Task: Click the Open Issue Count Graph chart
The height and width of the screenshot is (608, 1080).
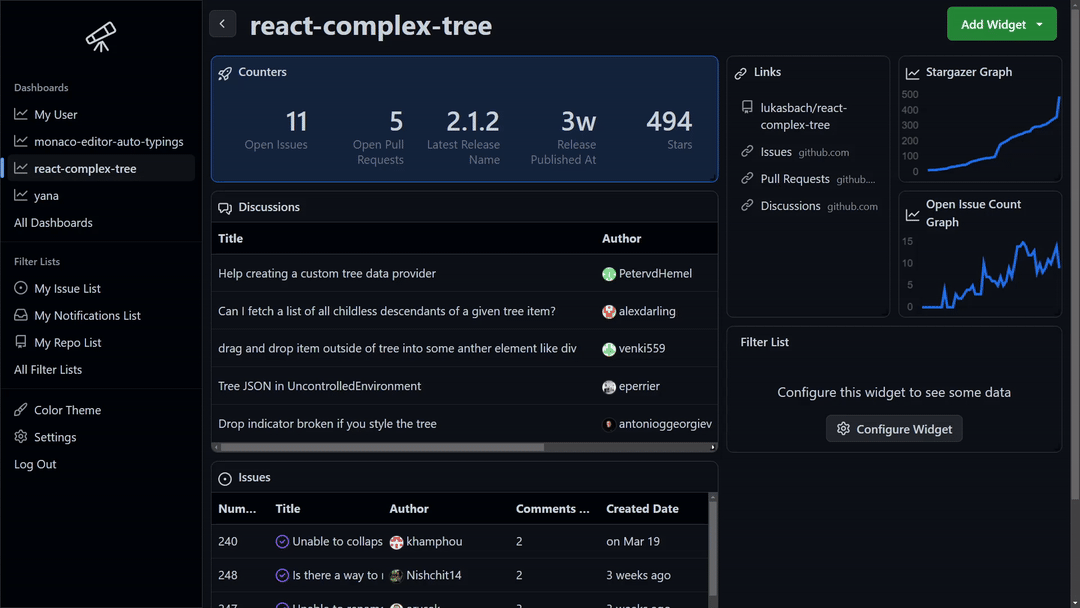Action: [x=981, y=274]
